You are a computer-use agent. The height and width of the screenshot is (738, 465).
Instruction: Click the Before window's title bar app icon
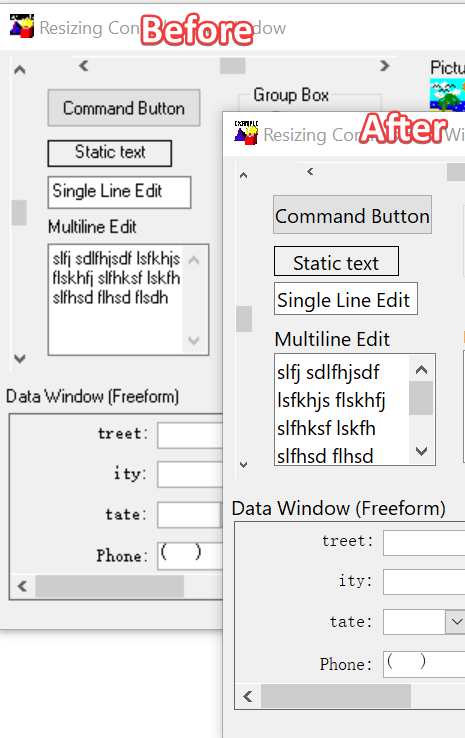pos(22,26)
